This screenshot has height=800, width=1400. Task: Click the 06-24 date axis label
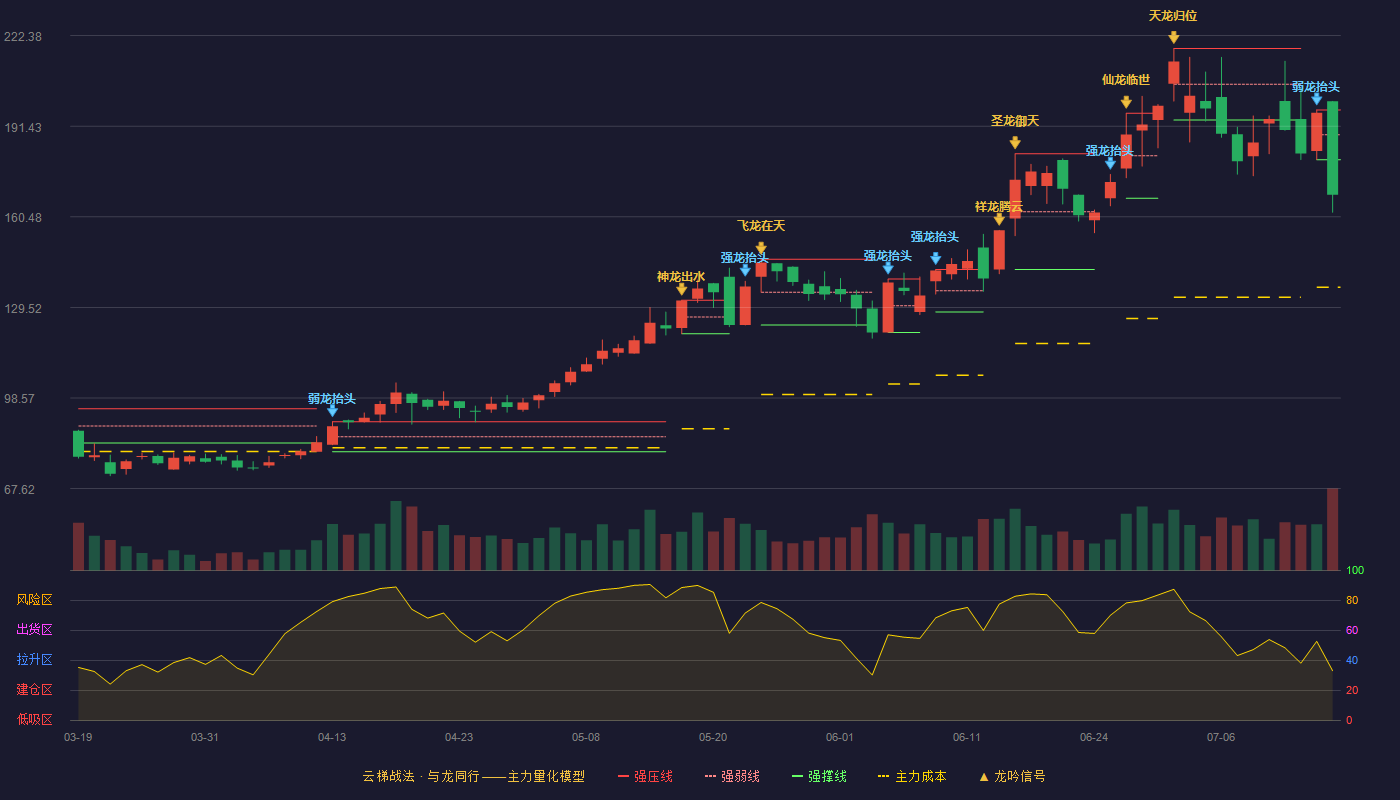[x=1094, y=737]
